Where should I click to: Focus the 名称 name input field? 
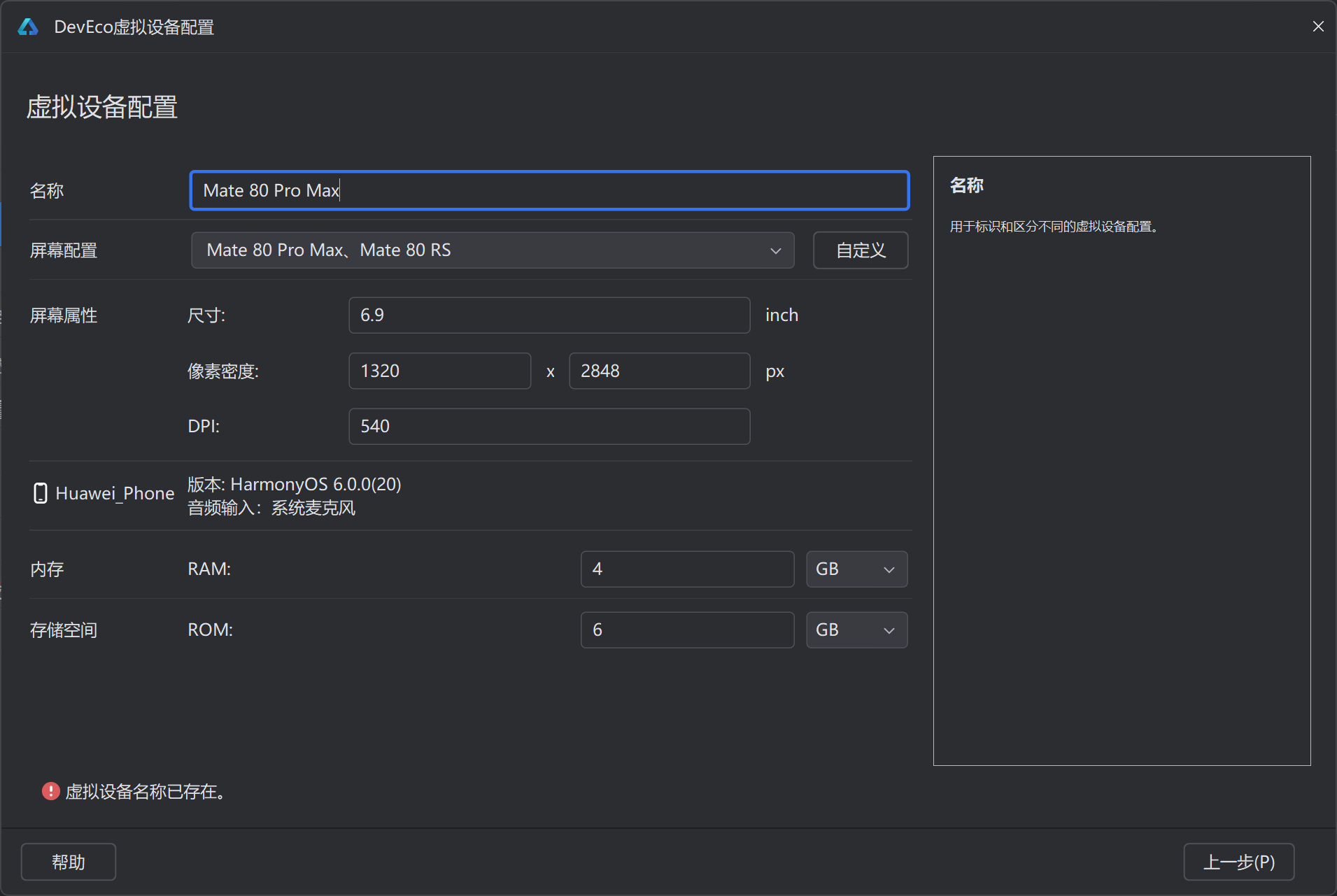tap(549, 190)
